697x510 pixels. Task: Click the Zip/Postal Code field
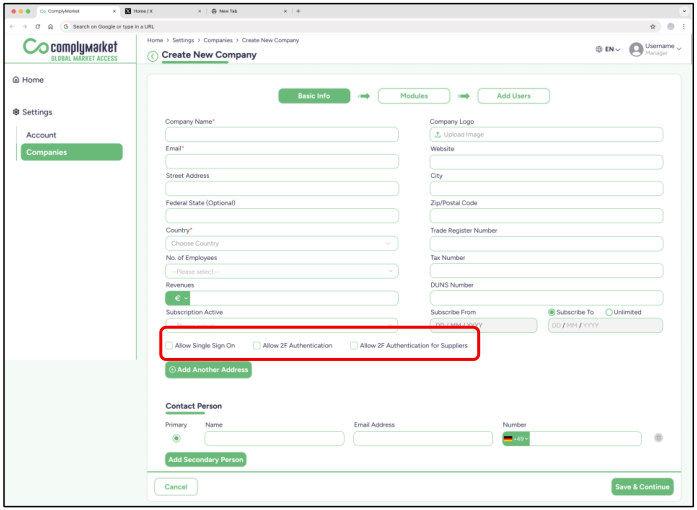pos(546,216)
